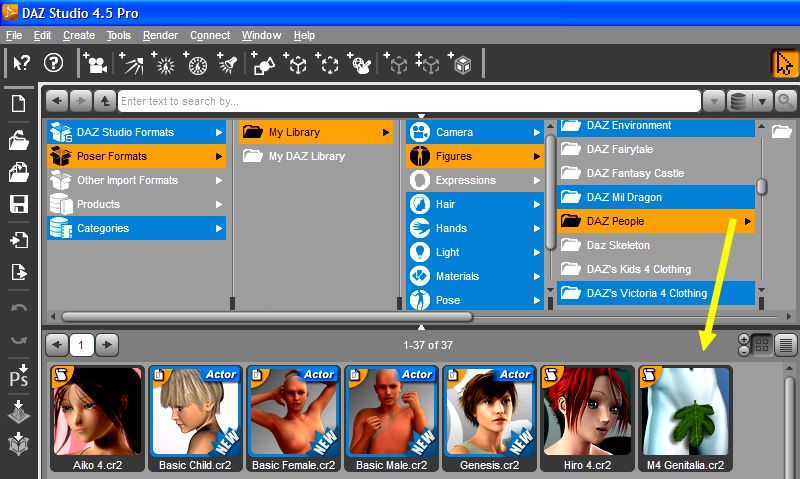This screenshot has width=800, height=479.
Task: Open the search history dropdown arrow
Action: (x=714, y=101)
